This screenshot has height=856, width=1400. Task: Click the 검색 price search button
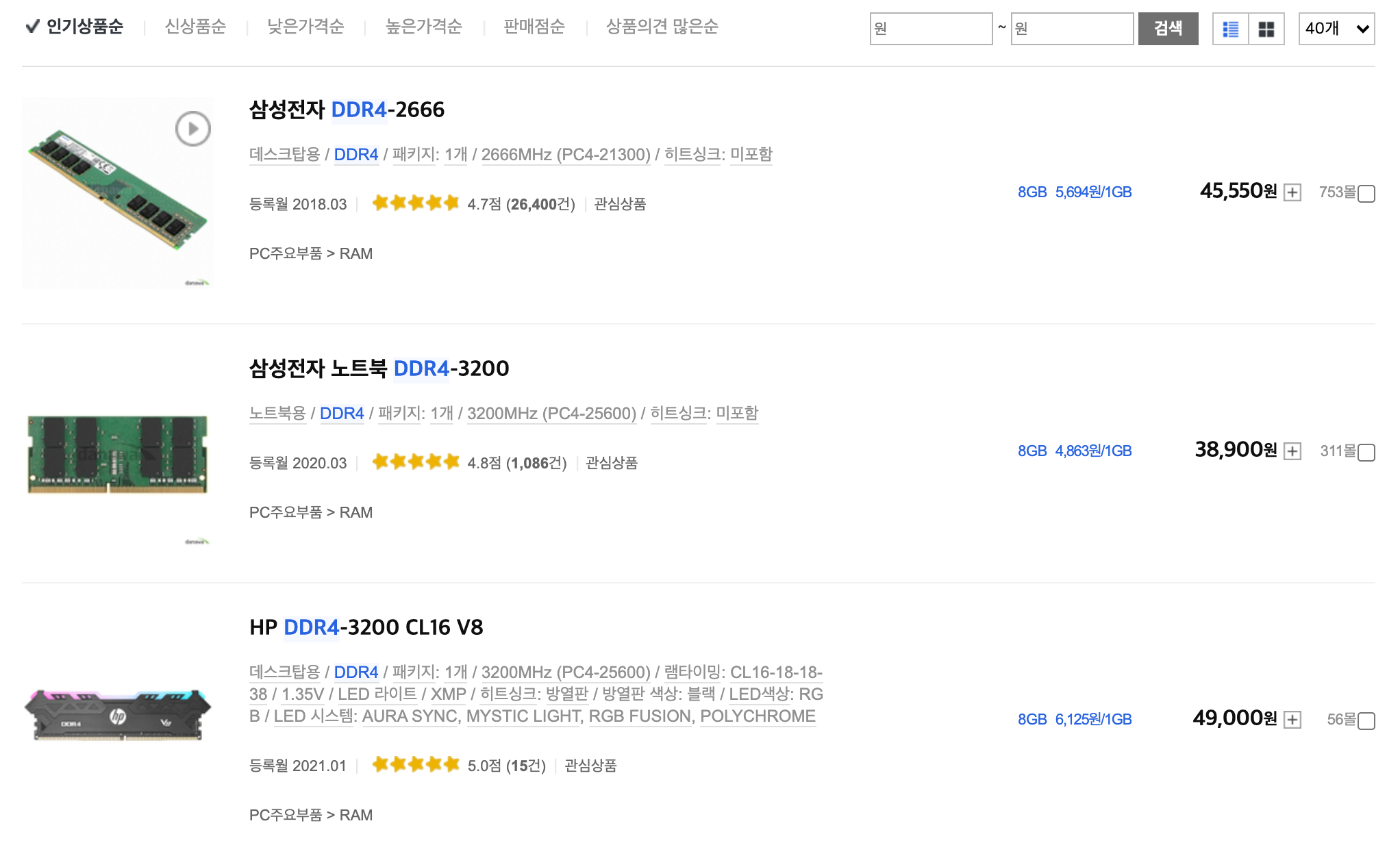[1168, 29]
